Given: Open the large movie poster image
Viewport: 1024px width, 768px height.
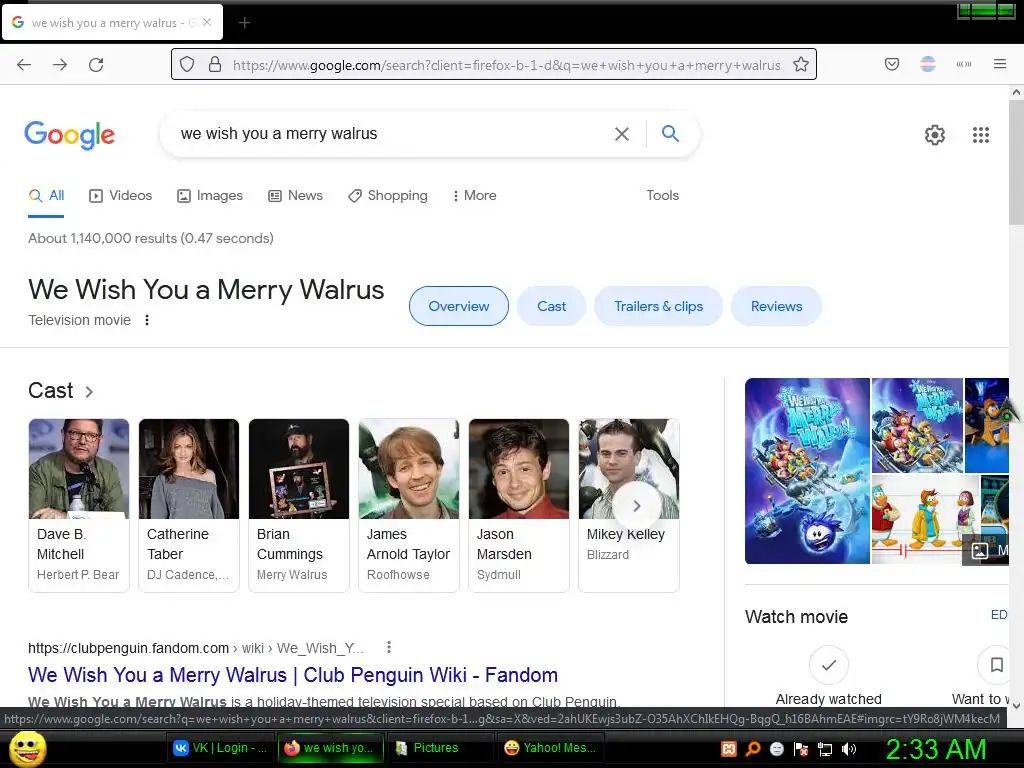Looking at the screenshot, I should click(x=807, y=471).
